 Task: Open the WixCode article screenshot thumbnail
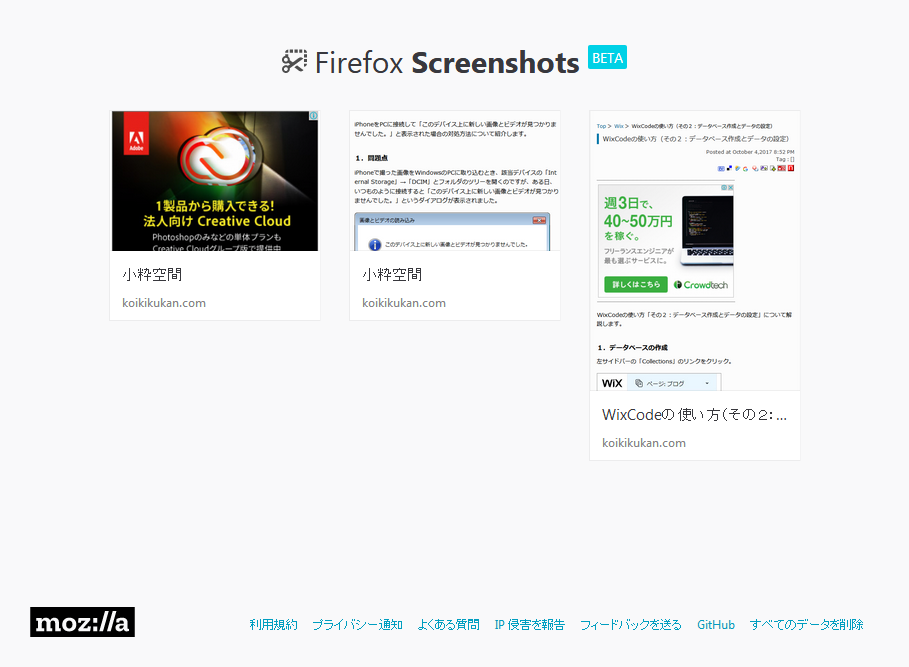point(695,250)
